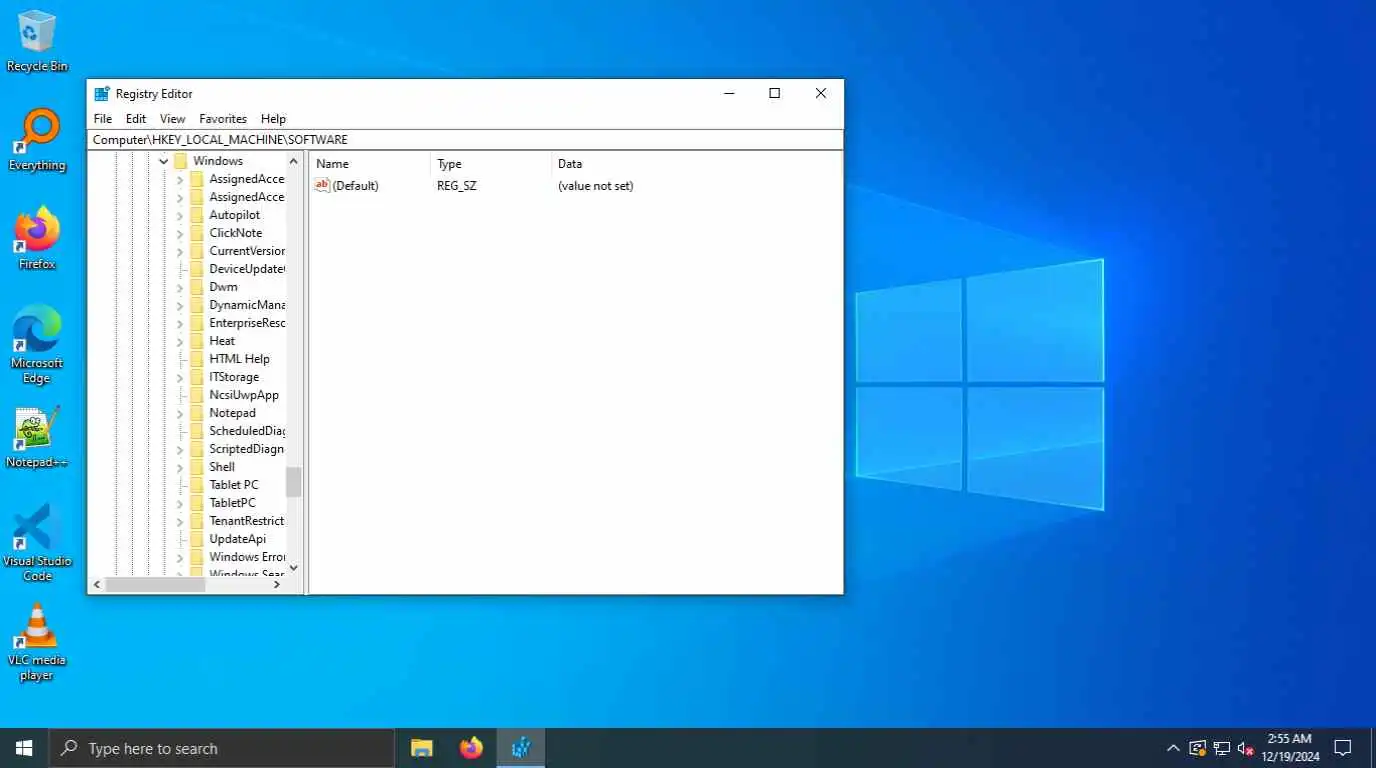Click the Registry Editor title bar icon

[102, 93]
